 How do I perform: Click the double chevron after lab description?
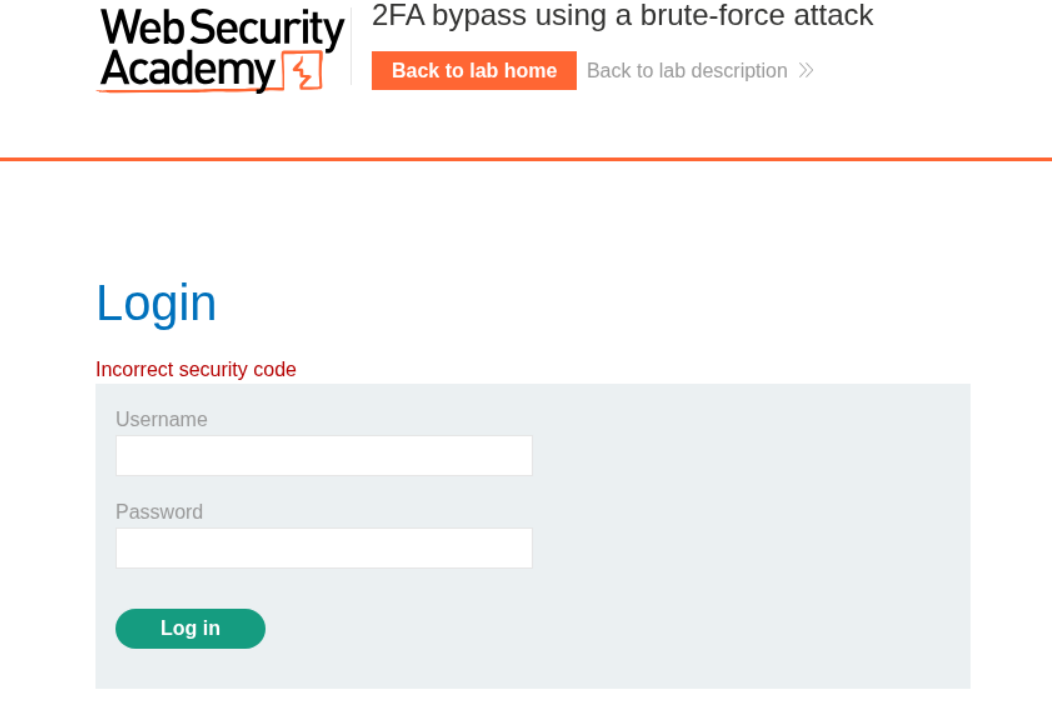pos(806,71)
